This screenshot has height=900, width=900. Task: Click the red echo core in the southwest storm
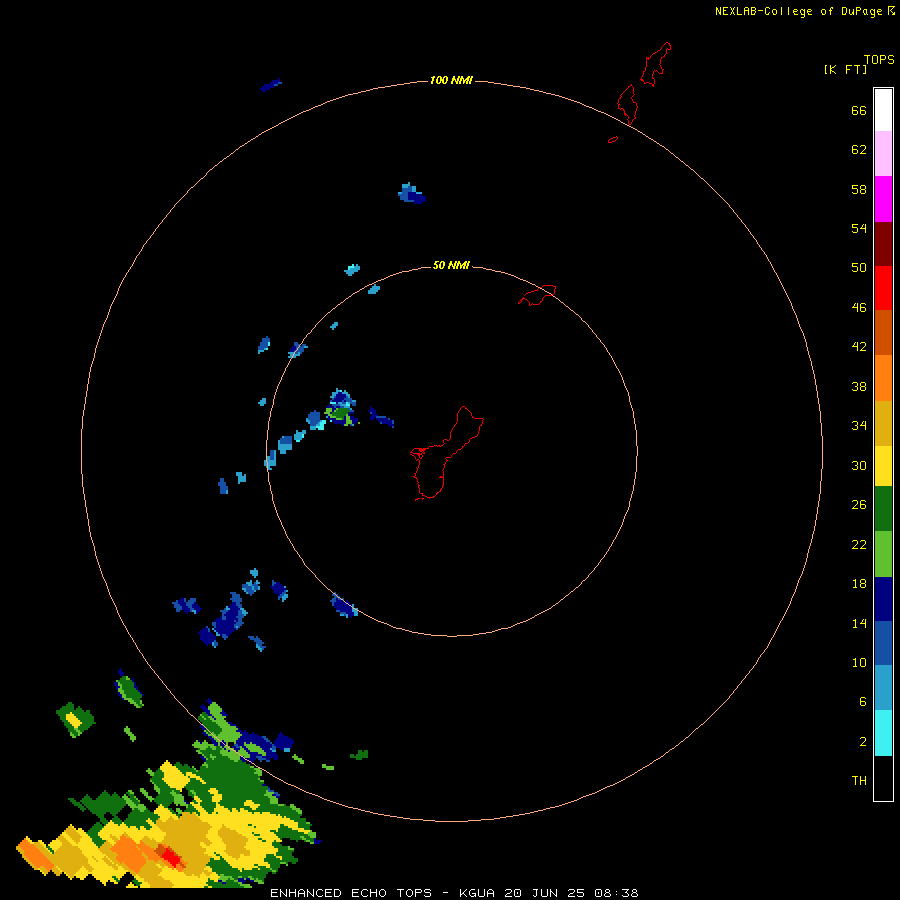(170, 857)
